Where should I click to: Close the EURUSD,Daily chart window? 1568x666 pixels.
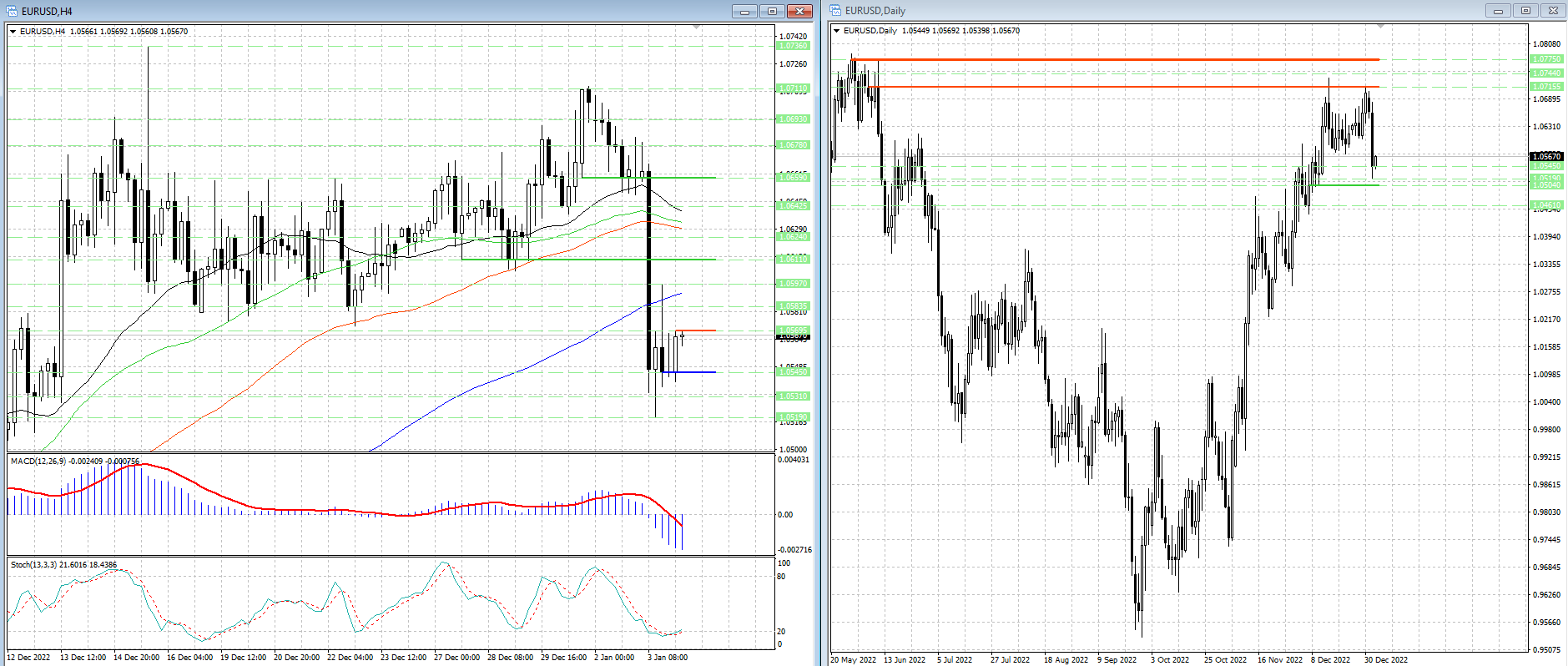1553,11
